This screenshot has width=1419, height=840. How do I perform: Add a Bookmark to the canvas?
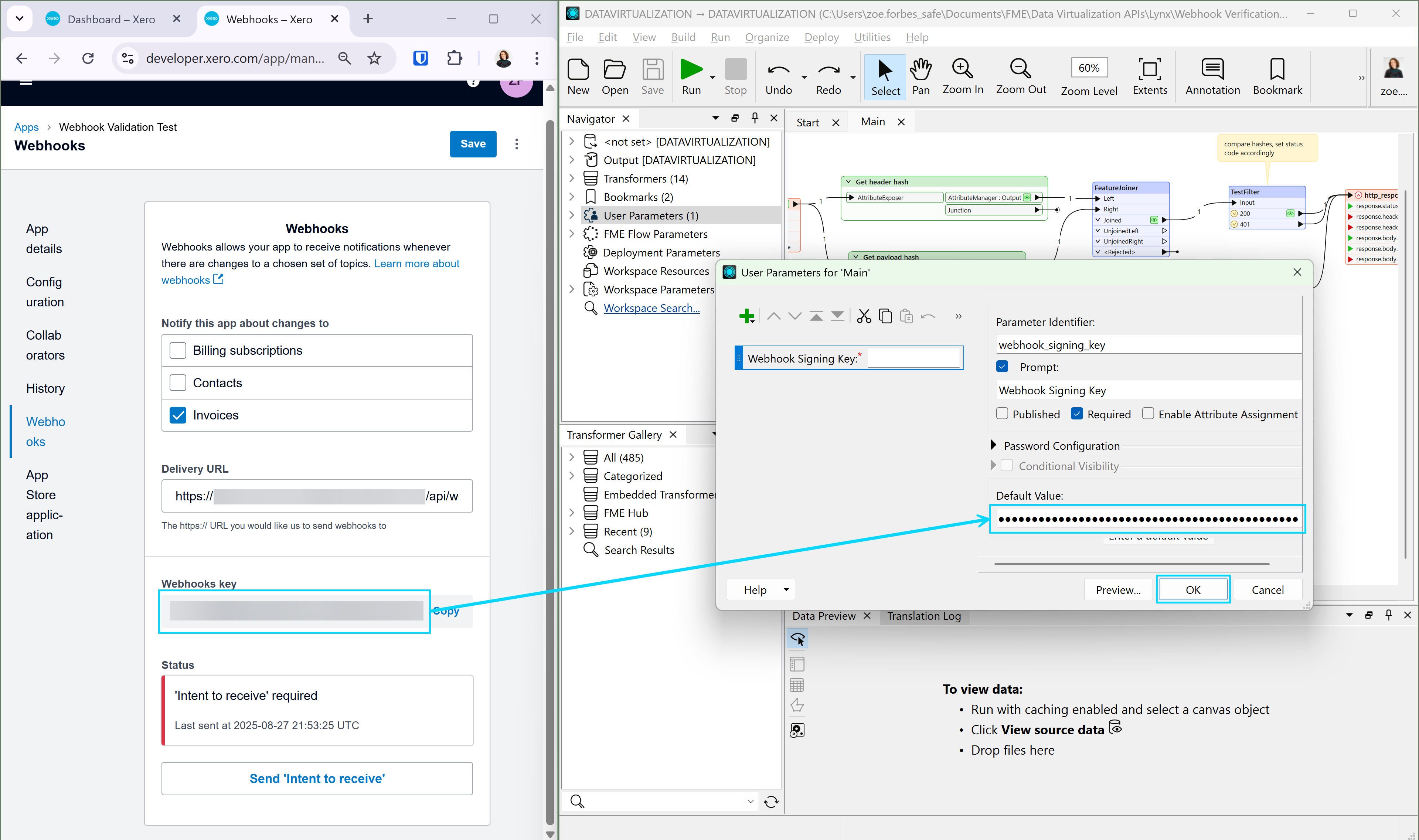[x=1277, y=76]
